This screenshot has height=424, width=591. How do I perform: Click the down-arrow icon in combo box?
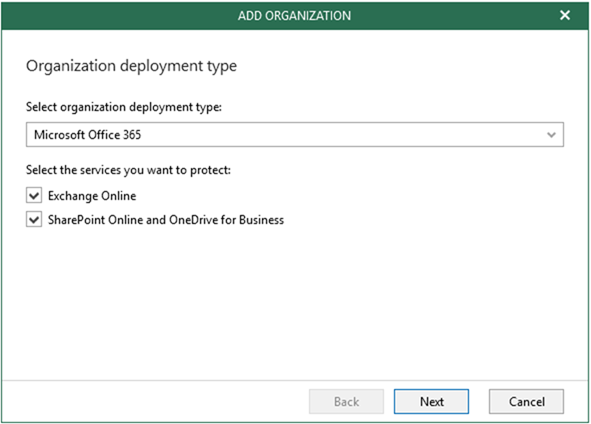click(551, 135)
